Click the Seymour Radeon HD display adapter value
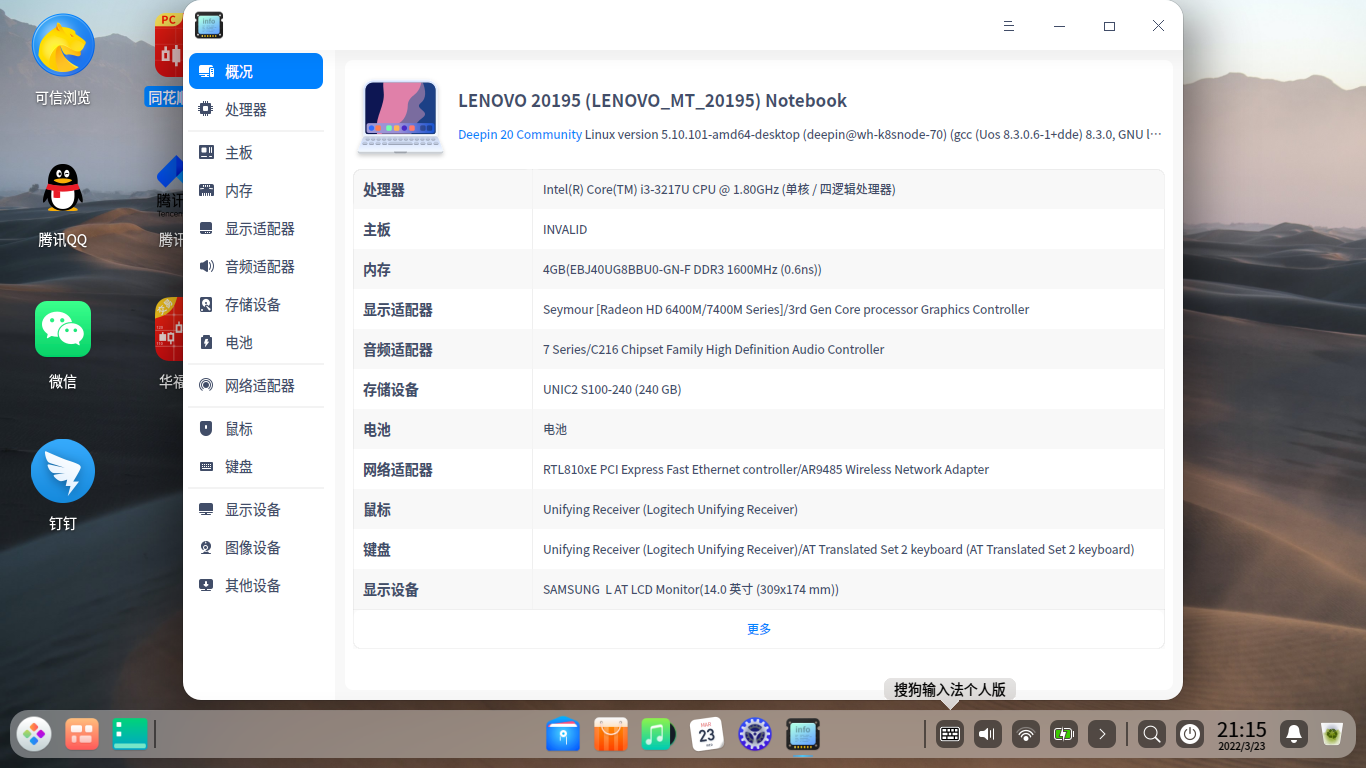Viewport: 1366px width, 768px height. click(x=786, y=309)
